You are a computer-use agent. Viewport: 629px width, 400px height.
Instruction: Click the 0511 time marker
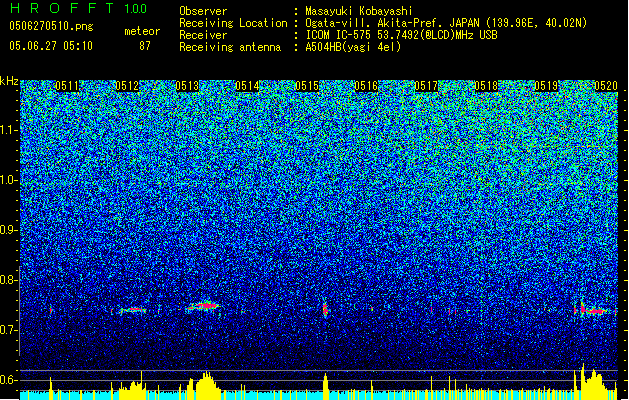coord(67,86)
